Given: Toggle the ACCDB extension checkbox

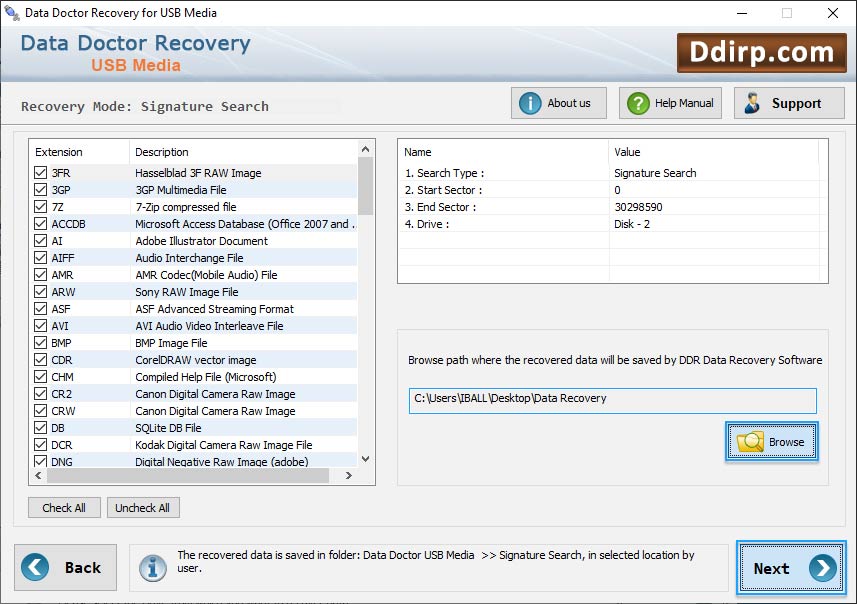Looking at the screenshot, I should [x=40, y=224].
